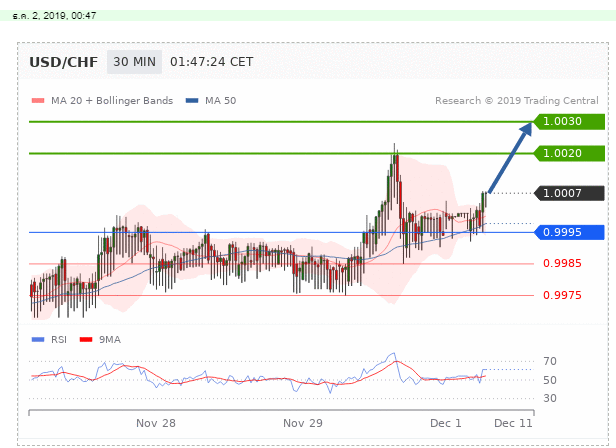Click the MA 20 + Bollinger Bands label
This screenshot has height=448, width=616.
tap(112, 101)
